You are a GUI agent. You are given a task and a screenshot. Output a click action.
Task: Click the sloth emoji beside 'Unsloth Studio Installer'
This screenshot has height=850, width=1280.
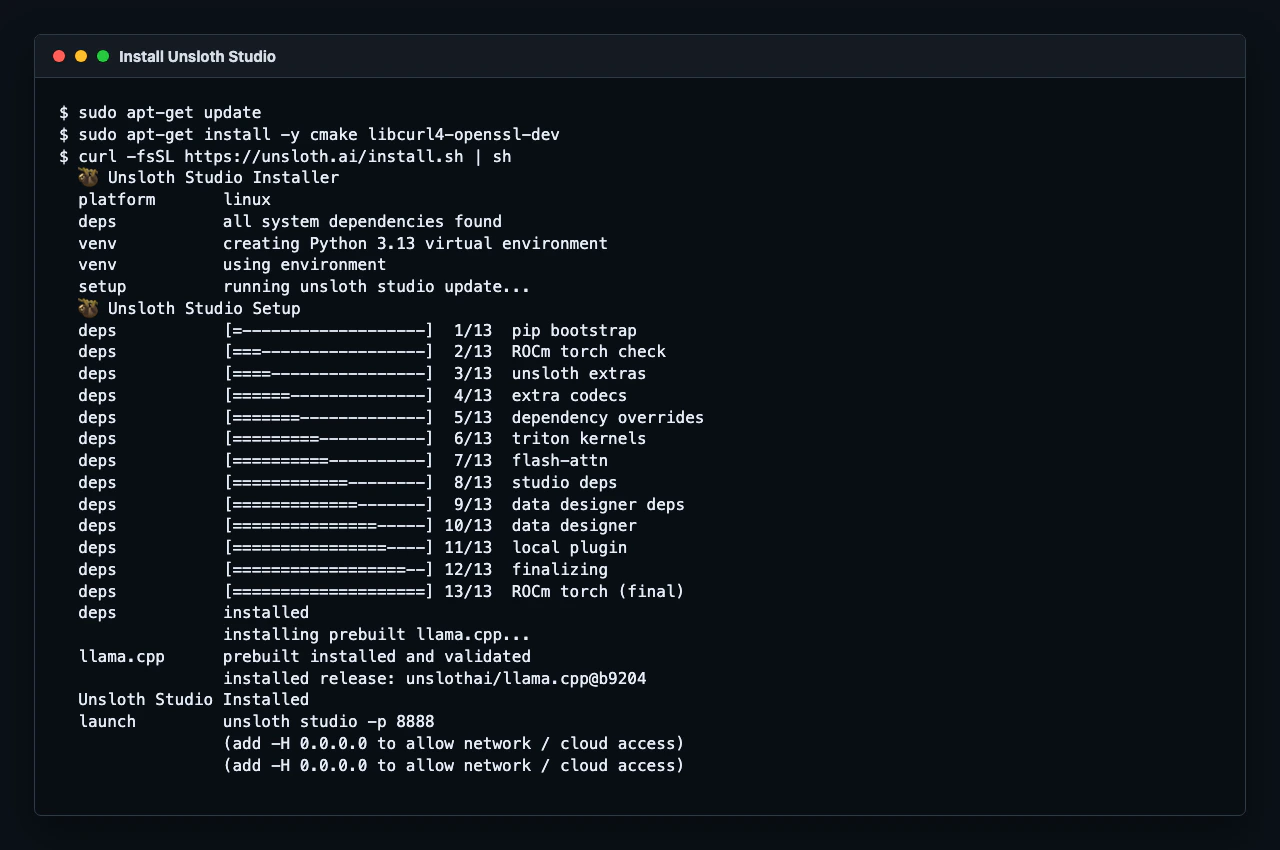coord(88,178)
